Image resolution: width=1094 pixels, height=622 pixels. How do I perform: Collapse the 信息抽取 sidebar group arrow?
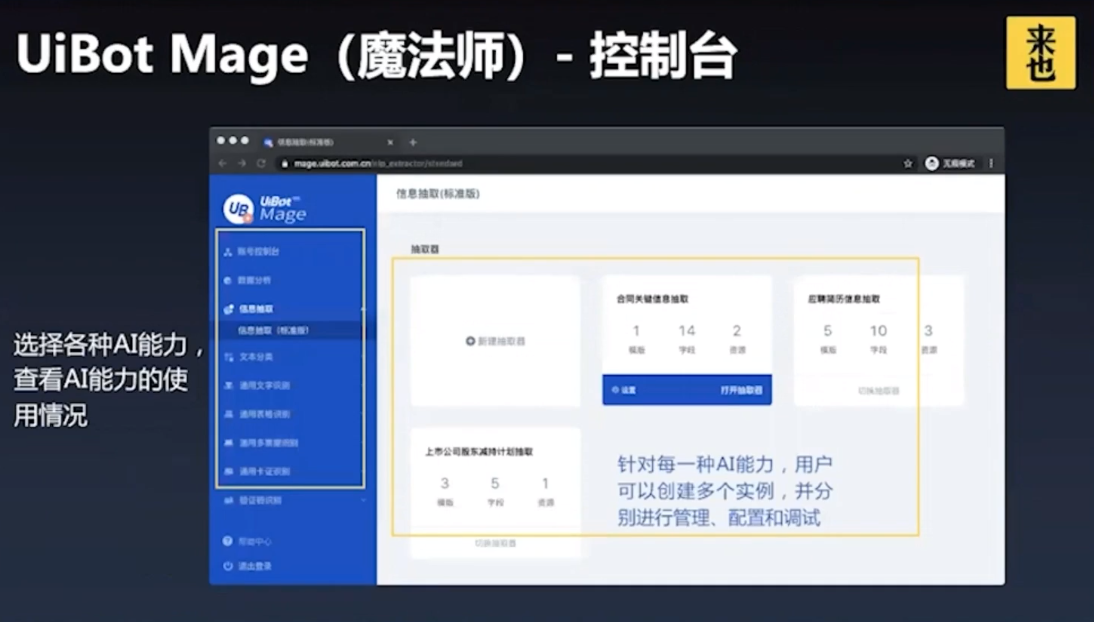(362, 309)
